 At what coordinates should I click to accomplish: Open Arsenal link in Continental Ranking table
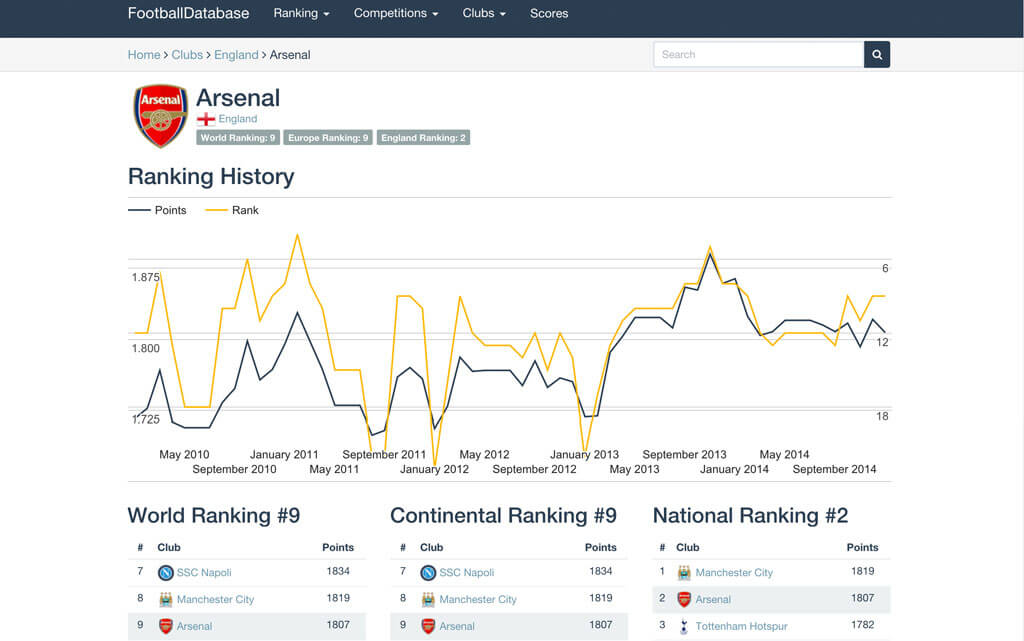click(x=456, y=626)
